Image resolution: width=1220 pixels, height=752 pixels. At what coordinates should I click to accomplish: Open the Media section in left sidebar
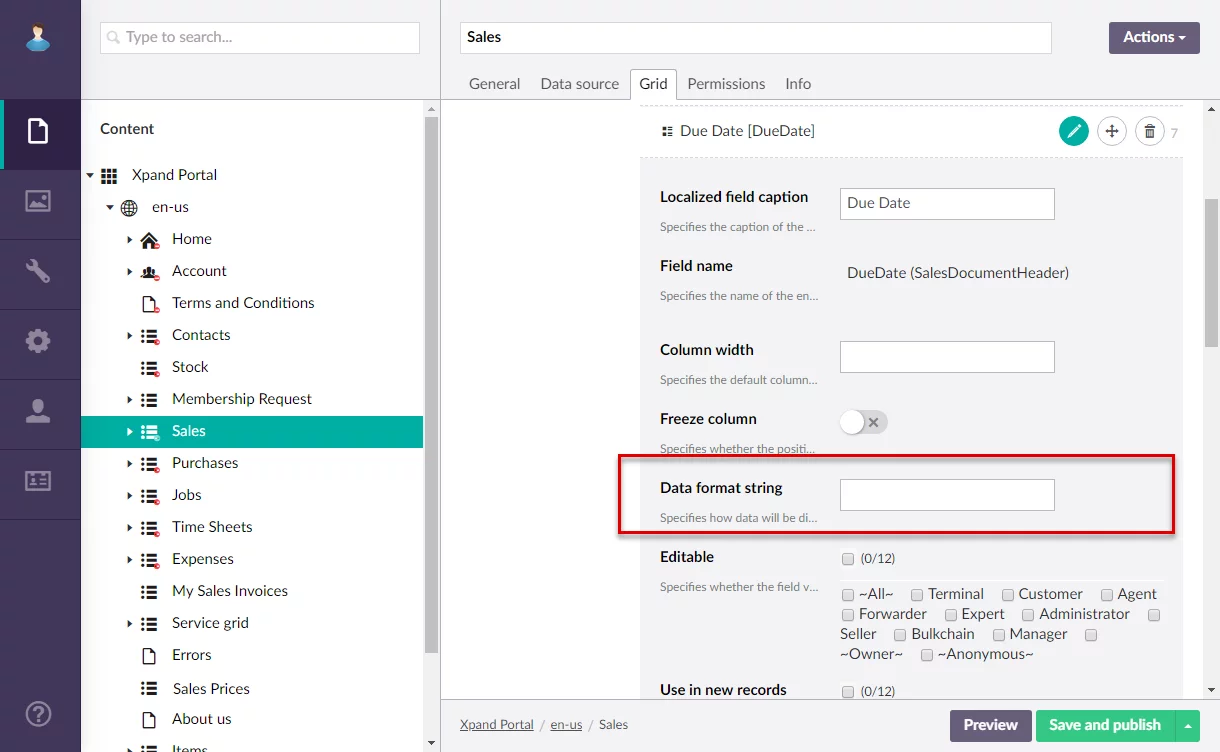click(x=38, y=201)
